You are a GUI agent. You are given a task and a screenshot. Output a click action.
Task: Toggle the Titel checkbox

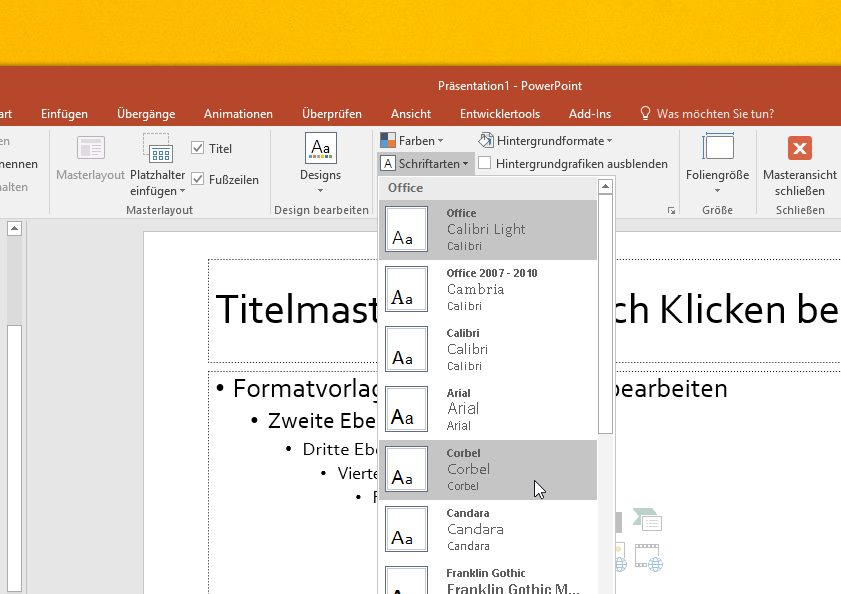pos(197,148)
